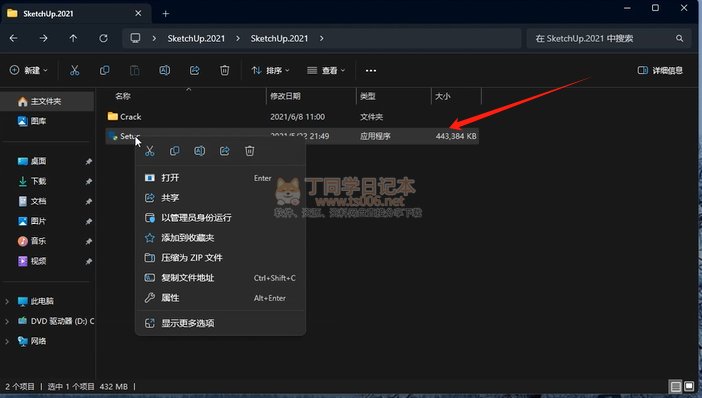The image size is (702, 398).
Task: Click the toolbar Copy icon
Action: click(x=104, y=70)
